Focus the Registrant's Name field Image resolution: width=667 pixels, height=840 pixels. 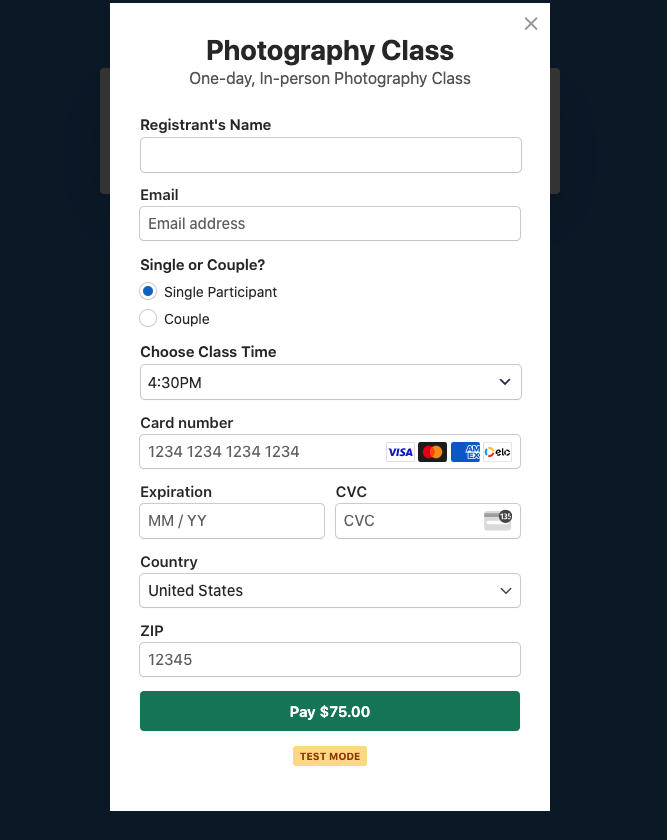coord(330,155)
